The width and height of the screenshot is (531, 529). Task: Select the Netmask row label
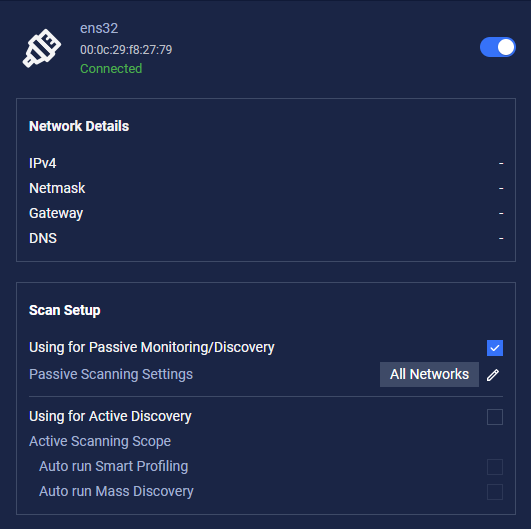[x=57, y=188]
